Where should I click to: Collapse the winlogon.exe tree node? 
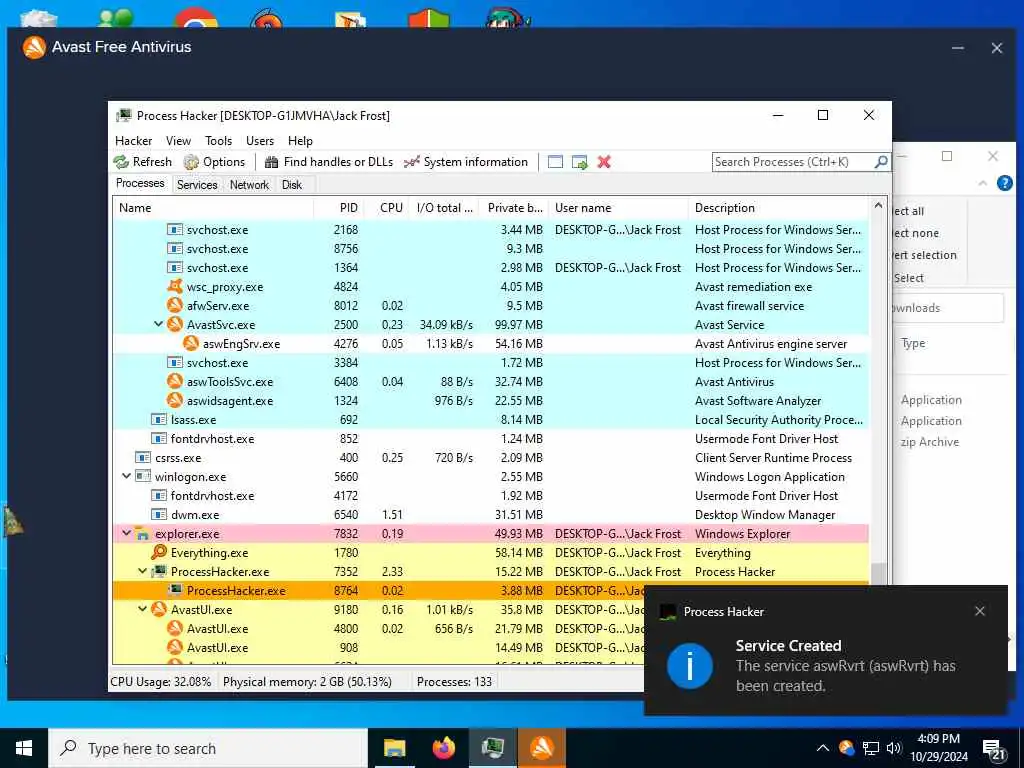click(x=127, y=476)
